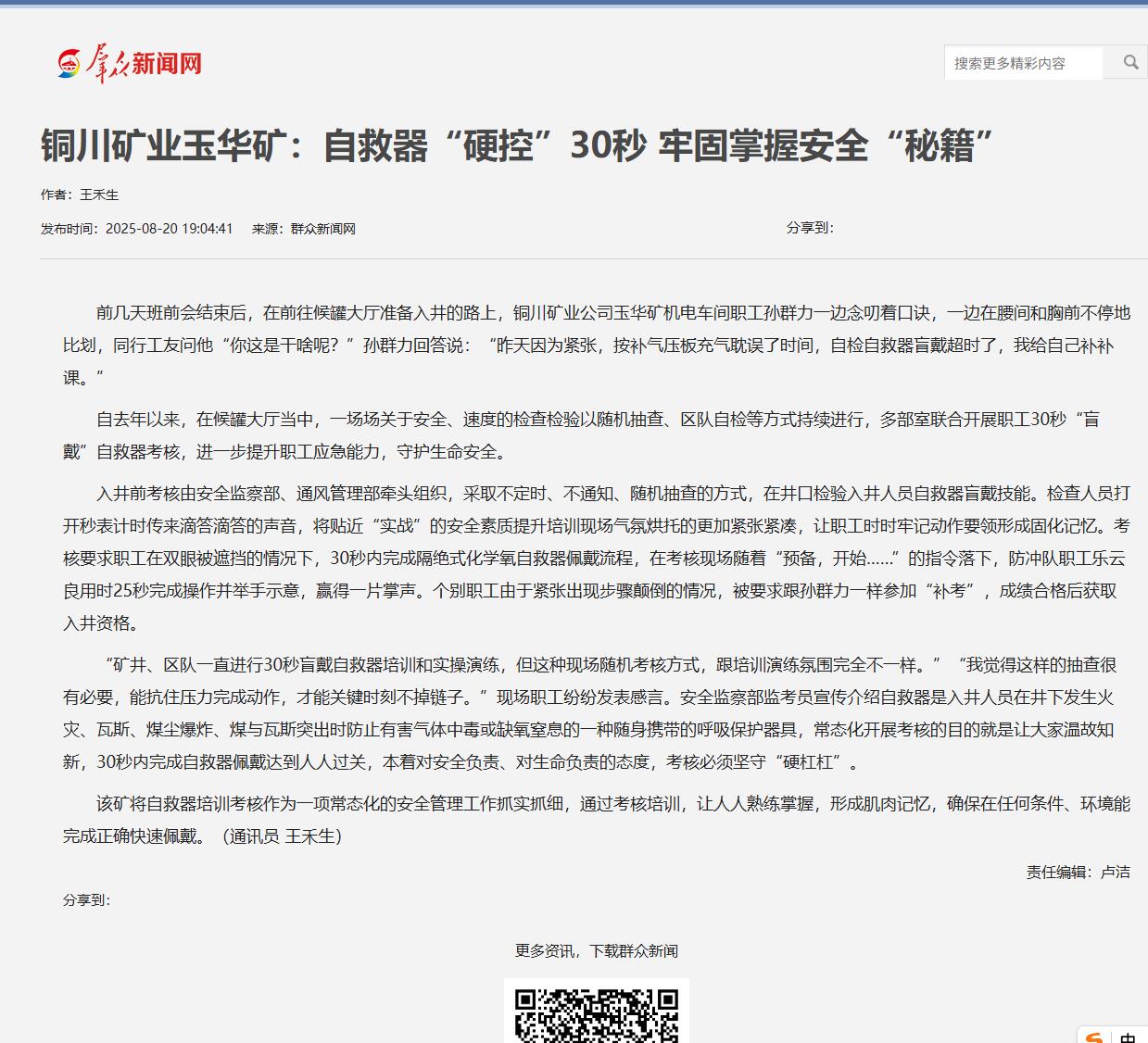This screenshot has width=1148, height=1043.
Task: Select the 责任编辑：卢洁 editor credit
Action: [1078, 872]
